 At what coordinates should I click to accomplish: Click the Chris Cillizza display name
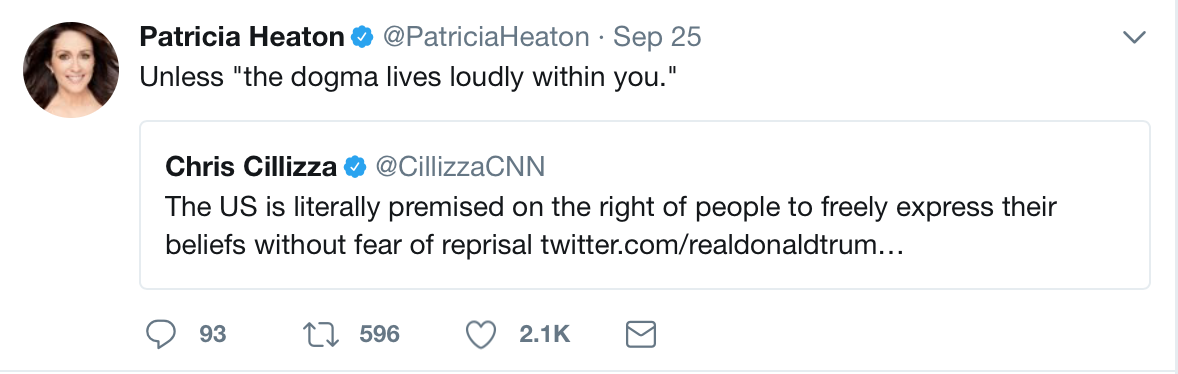pyautogui.click(x=251, y=167)
